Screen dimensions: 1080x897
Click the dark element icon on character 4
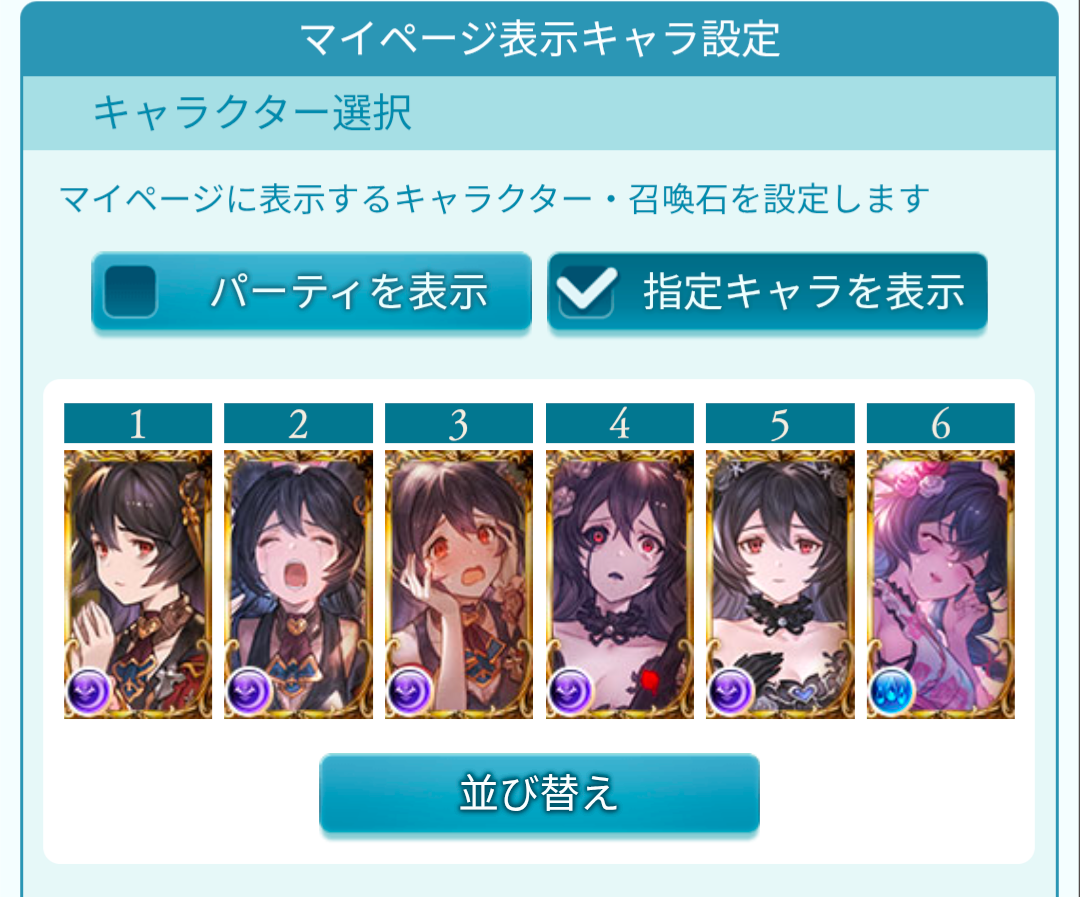click(x=570, y=690)
